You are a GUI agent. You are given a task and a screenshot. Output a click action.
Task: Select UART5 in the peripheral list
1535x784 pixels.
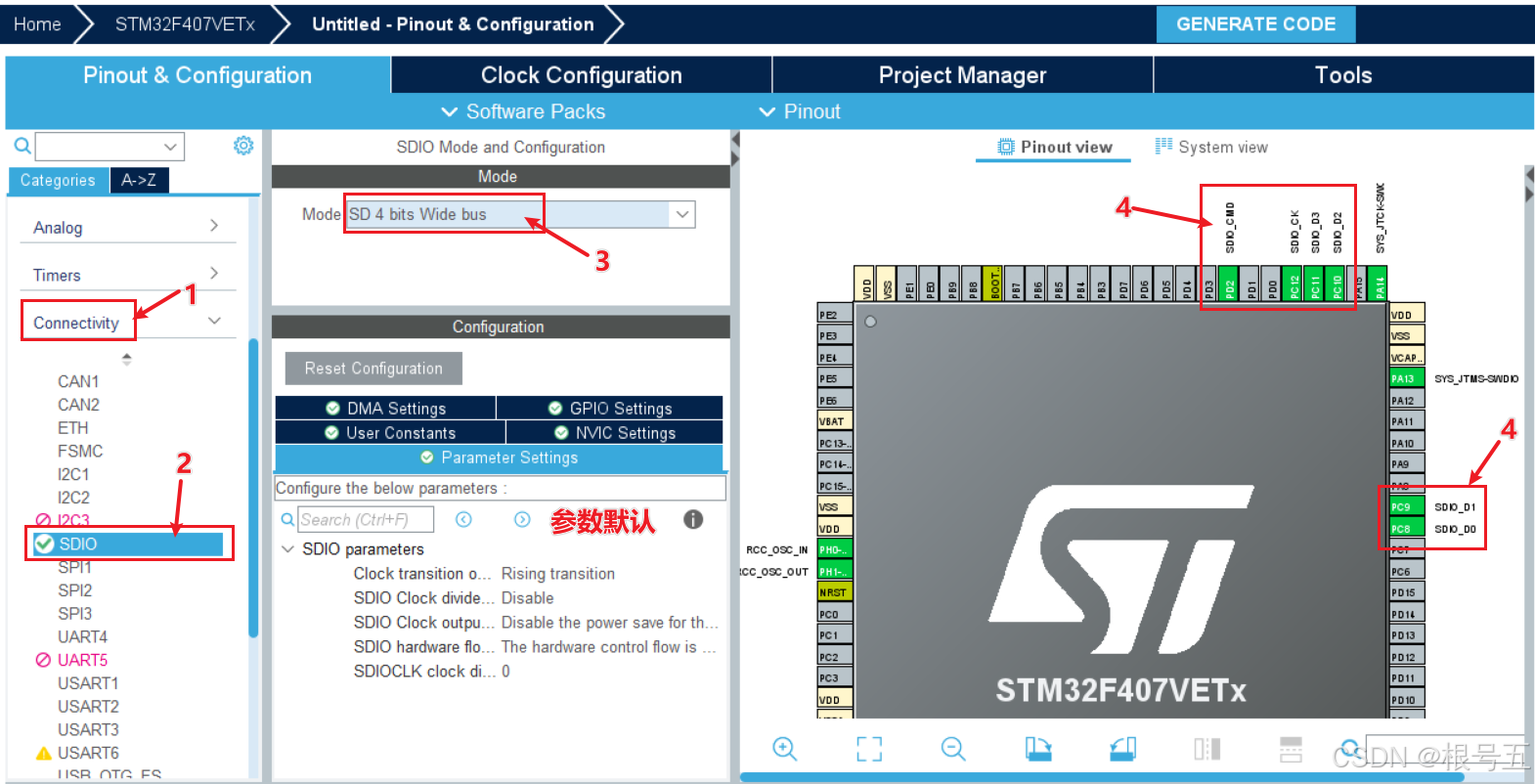[82, 660]
